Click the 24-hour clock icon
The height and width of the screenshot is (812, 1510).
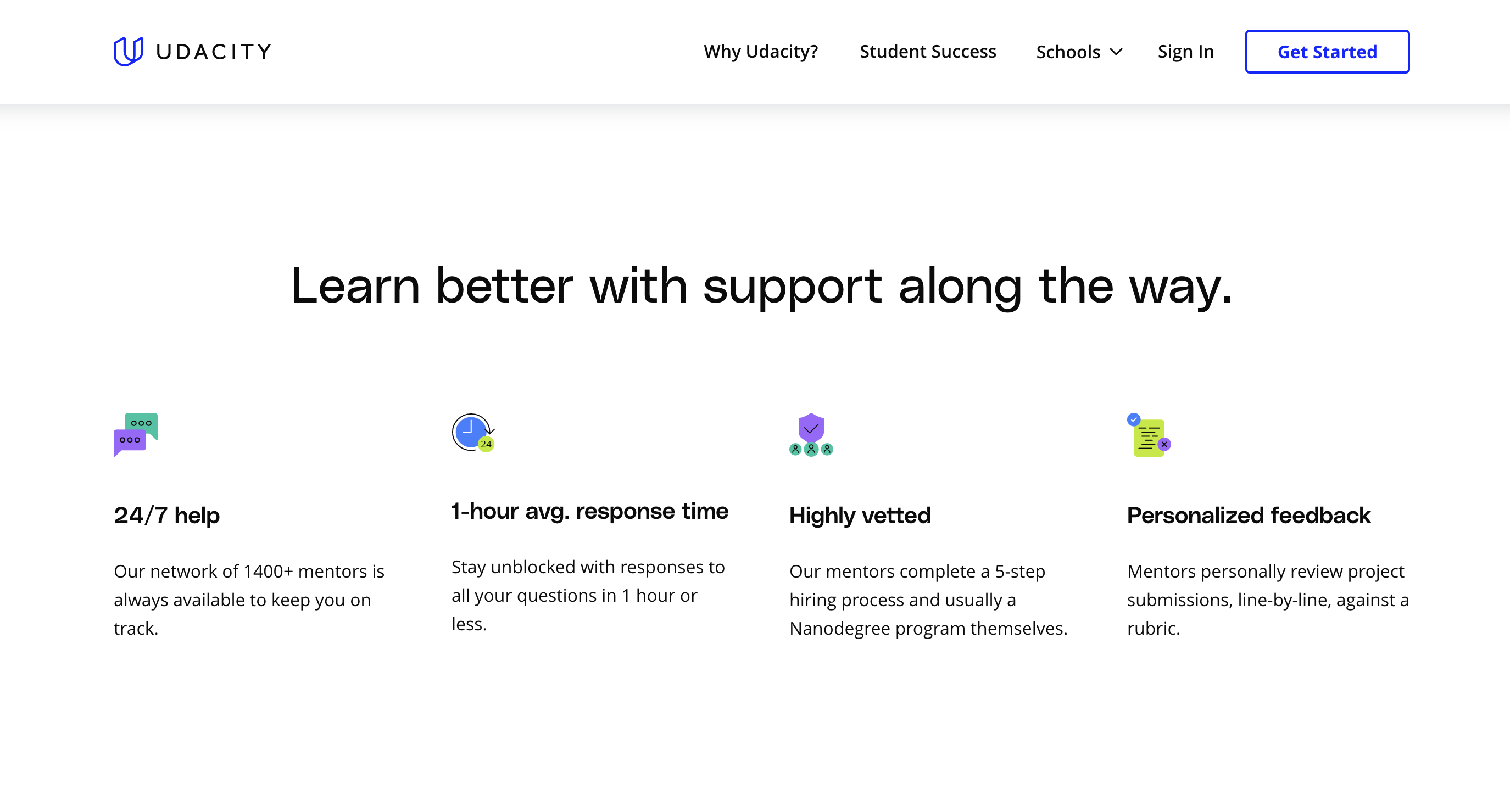pos(473,433)
